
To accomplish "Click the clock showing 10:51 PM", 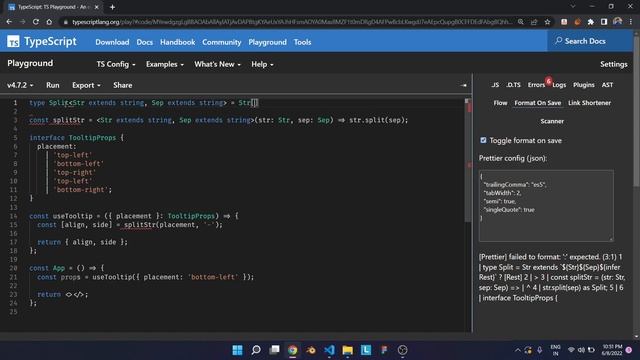I will [x=612, y=350].
